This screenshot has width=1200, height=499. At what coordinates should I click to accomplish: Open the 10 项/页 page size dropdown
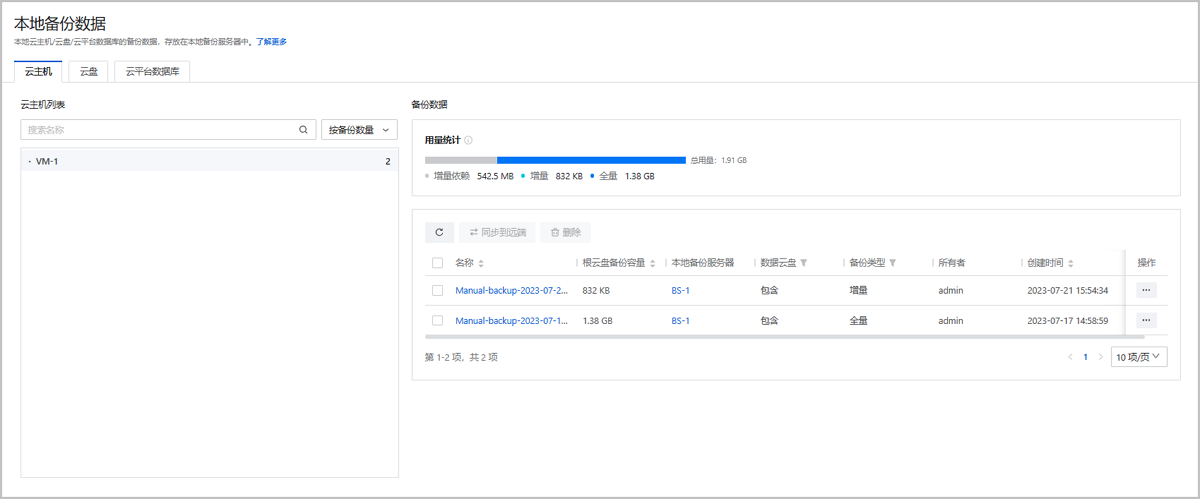[1140, 357]
